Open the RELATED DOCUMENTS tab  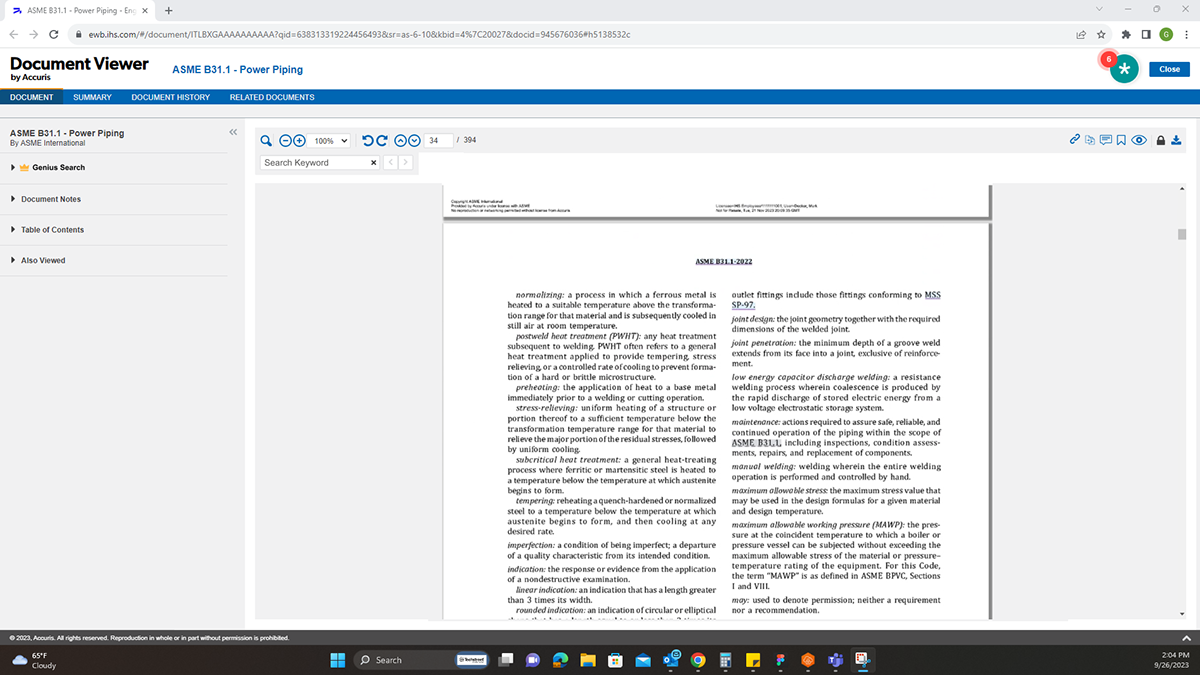click(272, 97)
